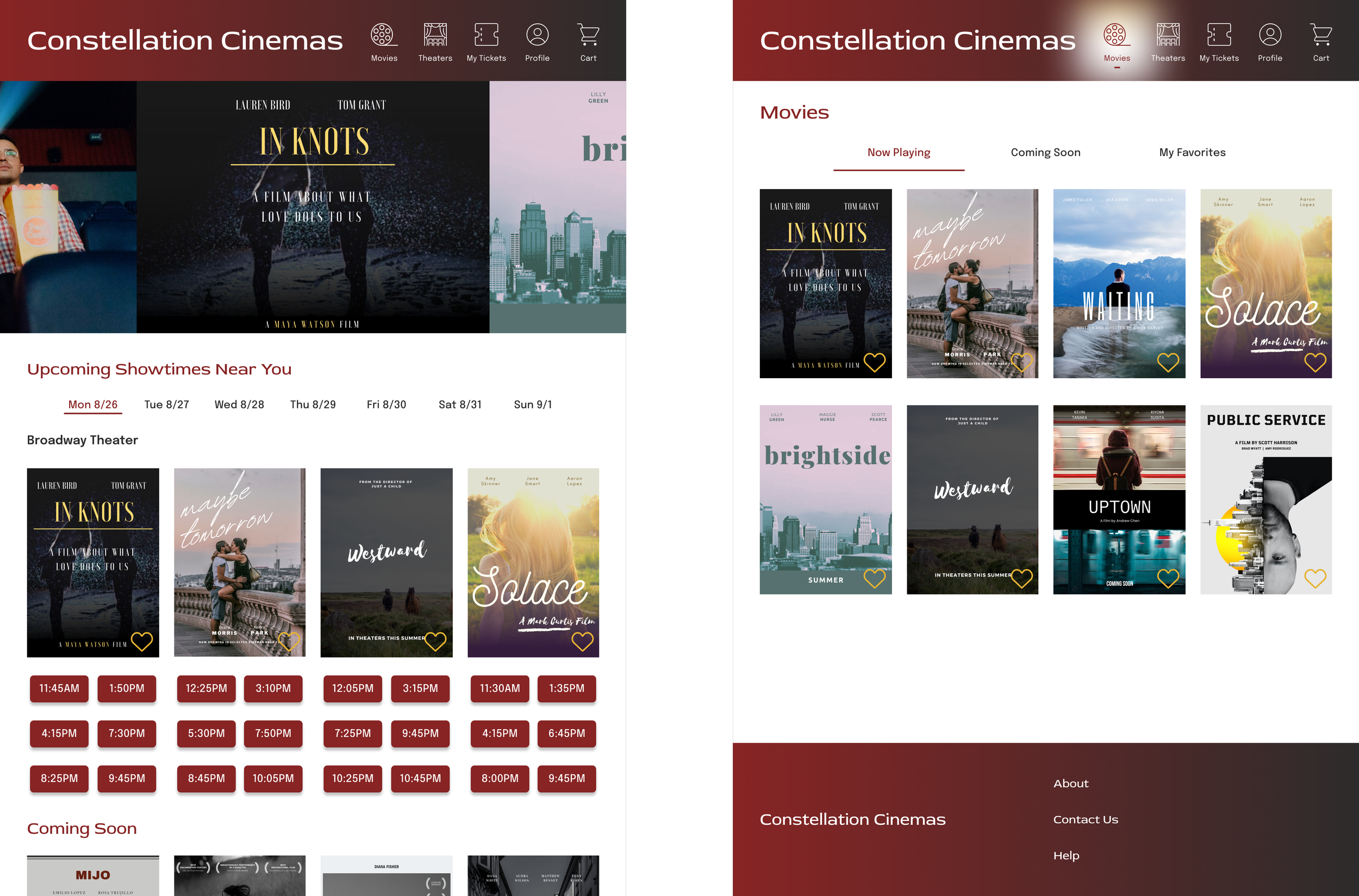Toggle favorite heart on brightside poster

[x=874, y=578]
